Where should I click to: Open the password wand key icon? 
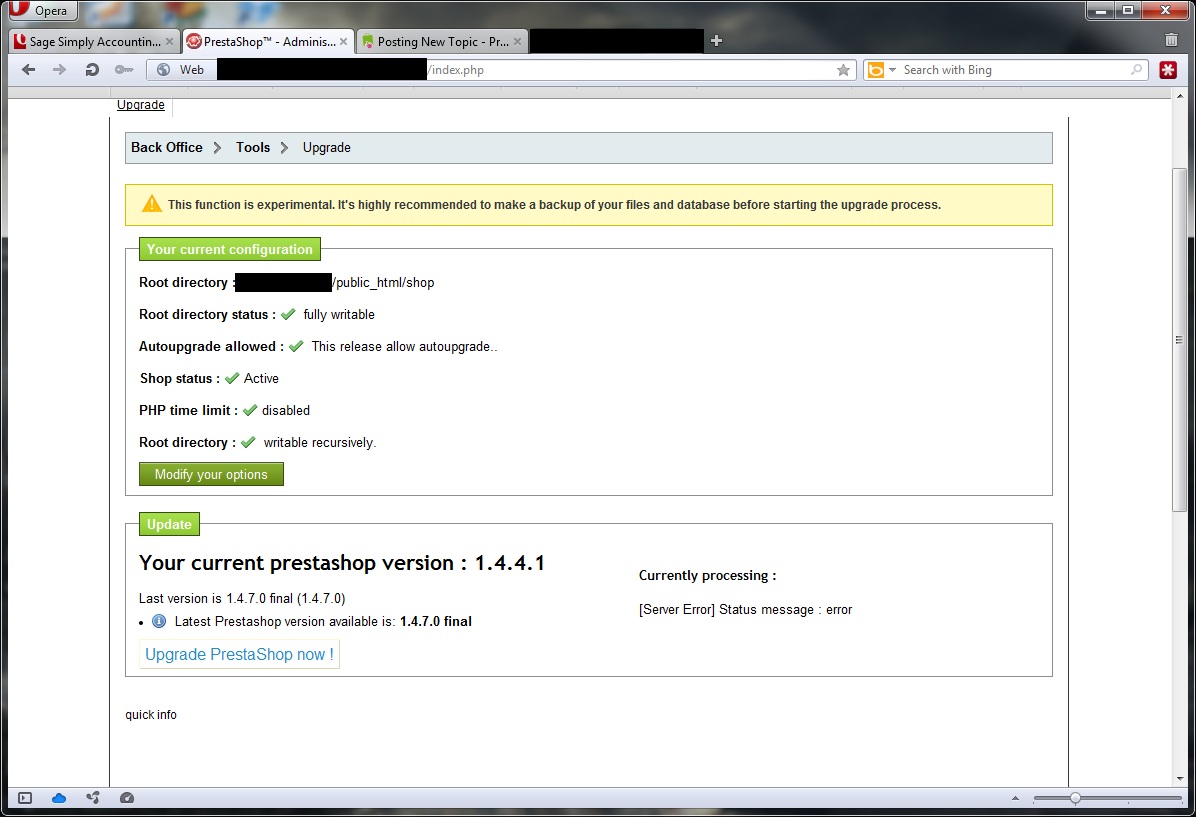coord(124,69)
